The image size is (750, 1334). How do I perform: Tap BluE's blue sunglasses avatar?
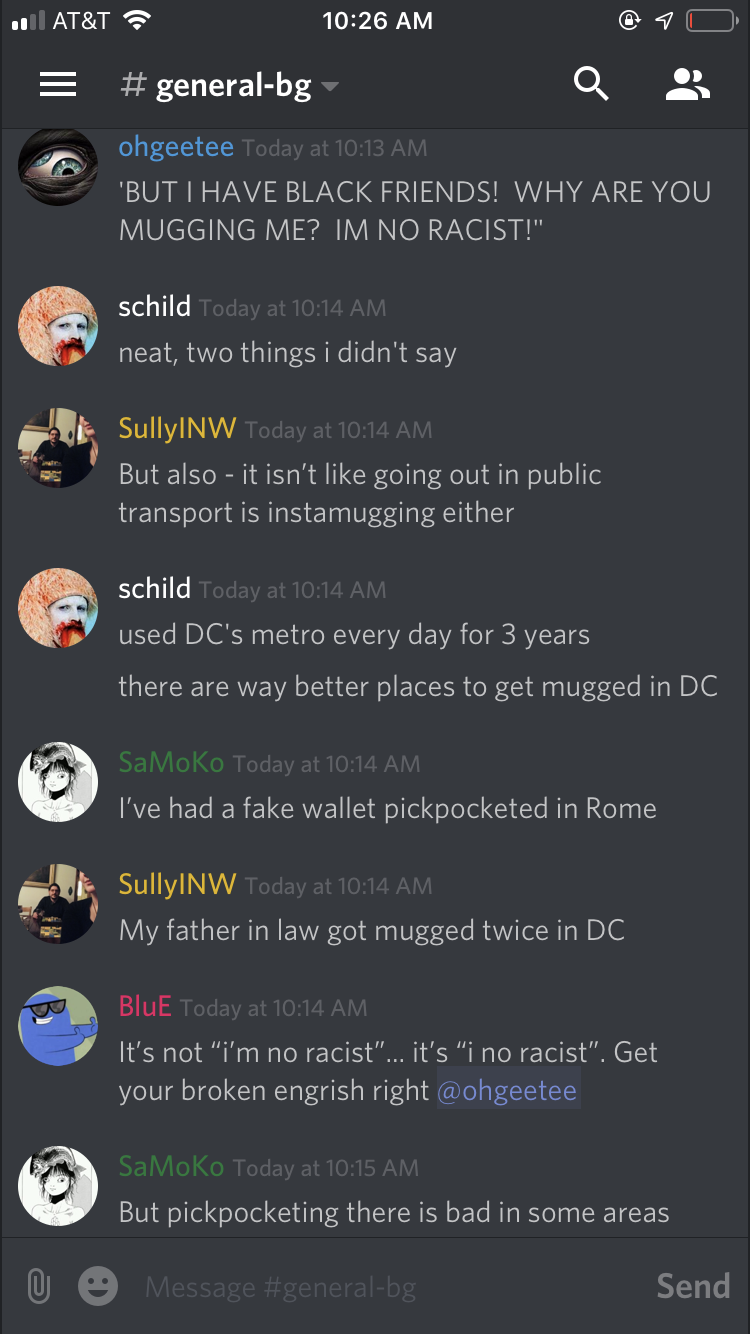tap(58, 1026)
